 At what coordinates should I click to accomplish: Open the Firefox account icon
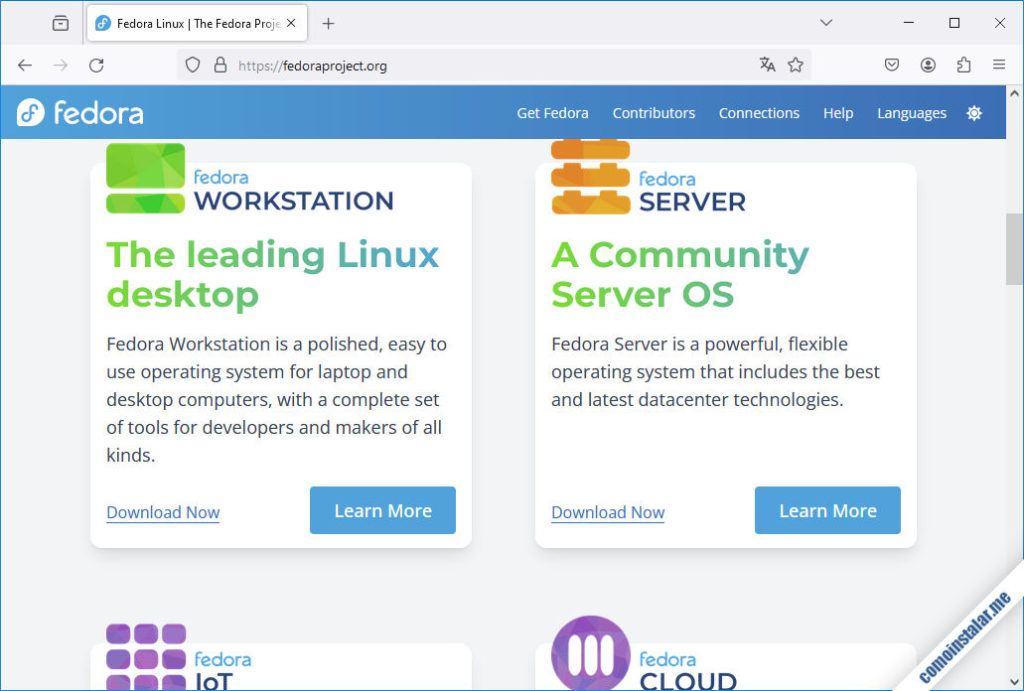(928, 65)
